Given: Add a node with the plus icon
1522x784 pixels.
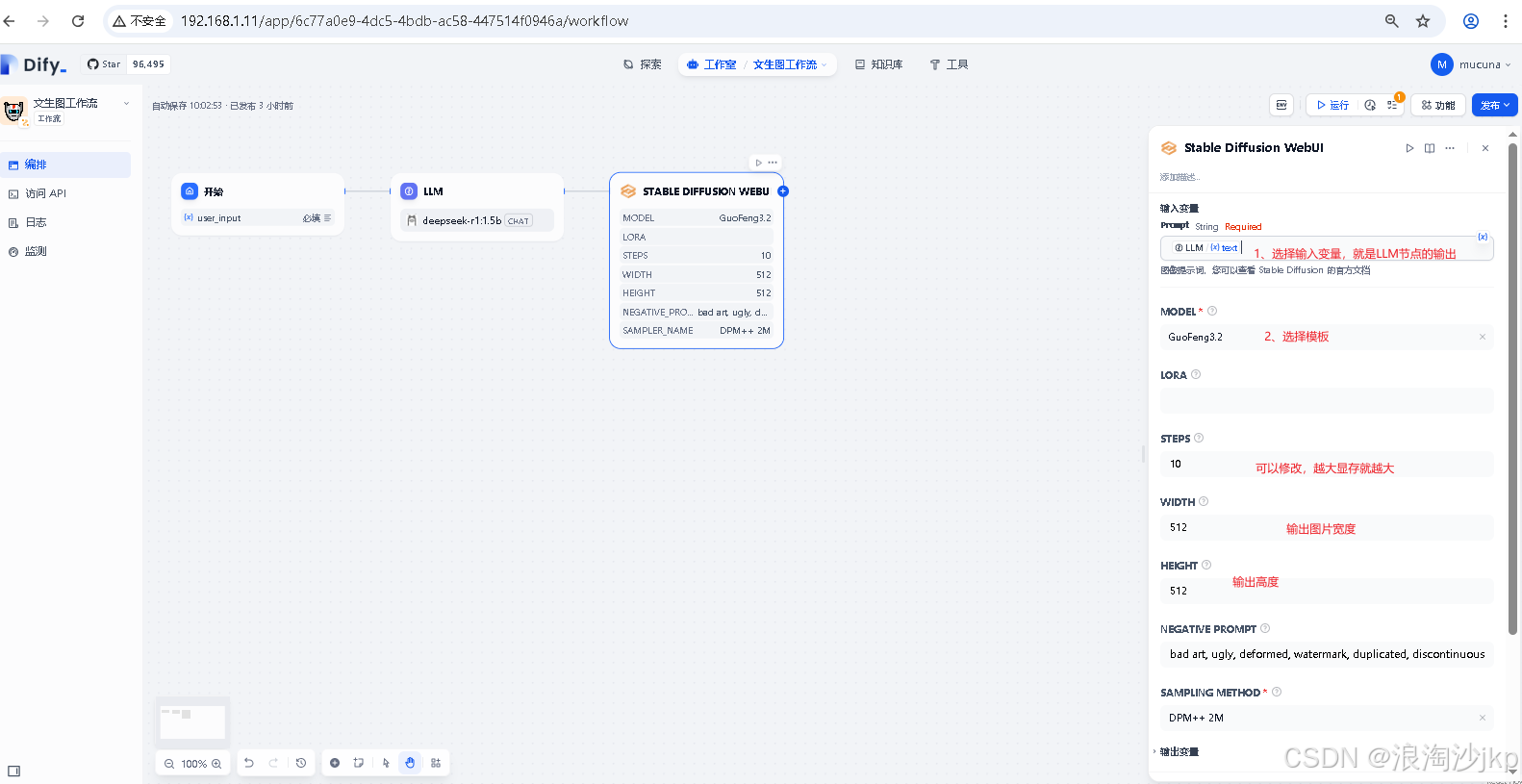Looking at the screenshot, I should pyautogui.click(x=335, y=763).
